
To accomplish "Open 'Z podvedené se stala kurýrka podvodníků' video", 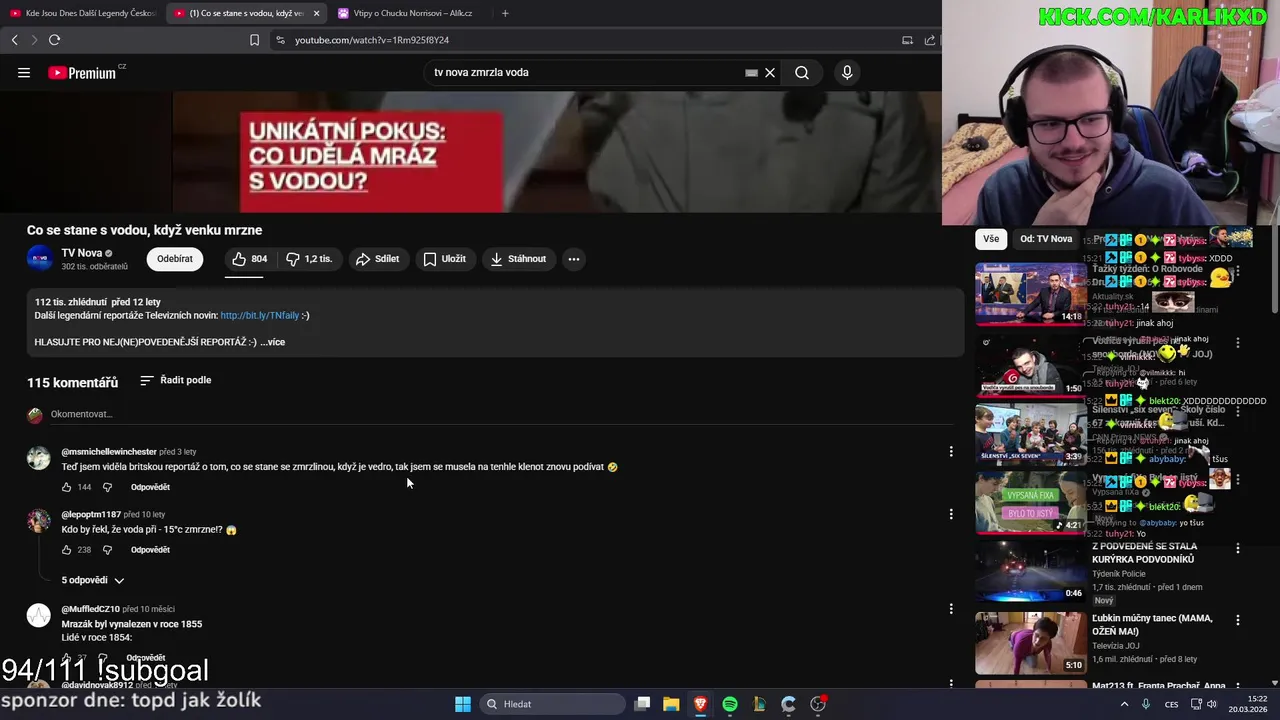I will (1144, 553).
